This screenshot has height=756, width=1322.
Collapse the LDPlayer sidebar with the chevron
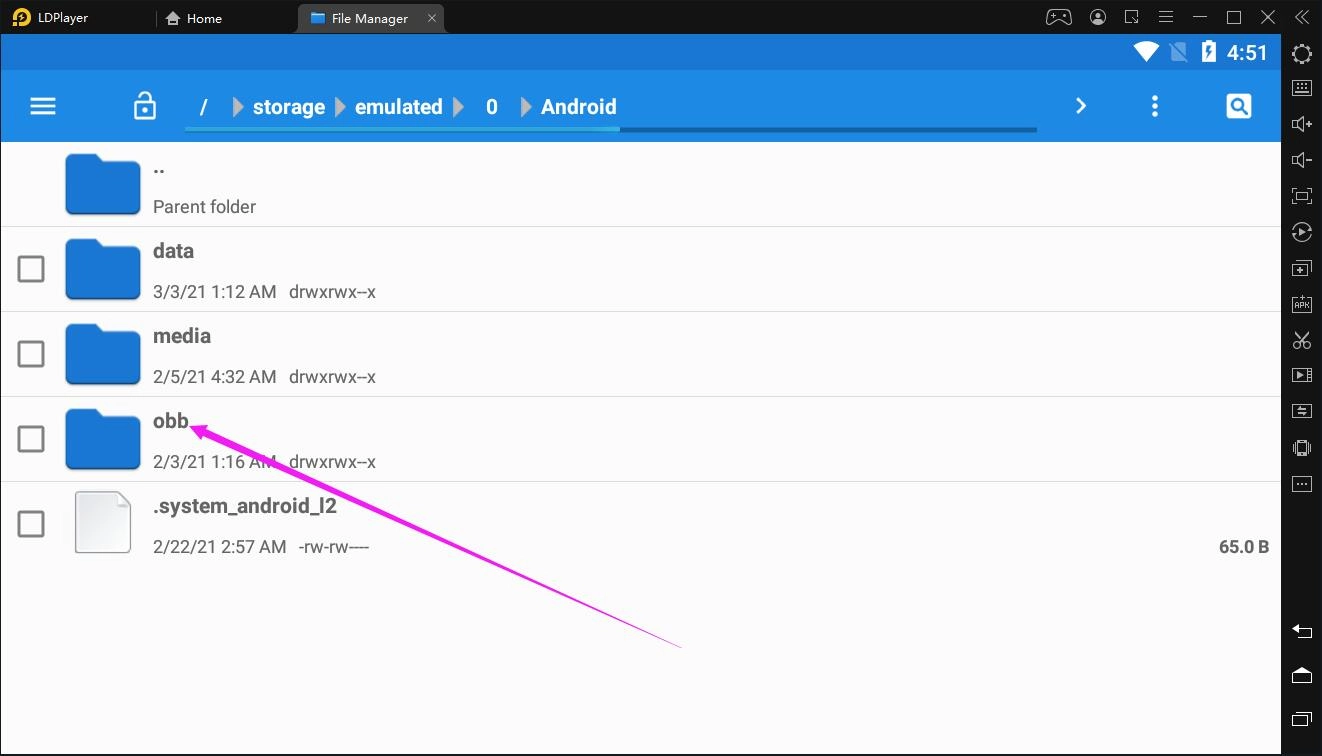pos(1301,17)
